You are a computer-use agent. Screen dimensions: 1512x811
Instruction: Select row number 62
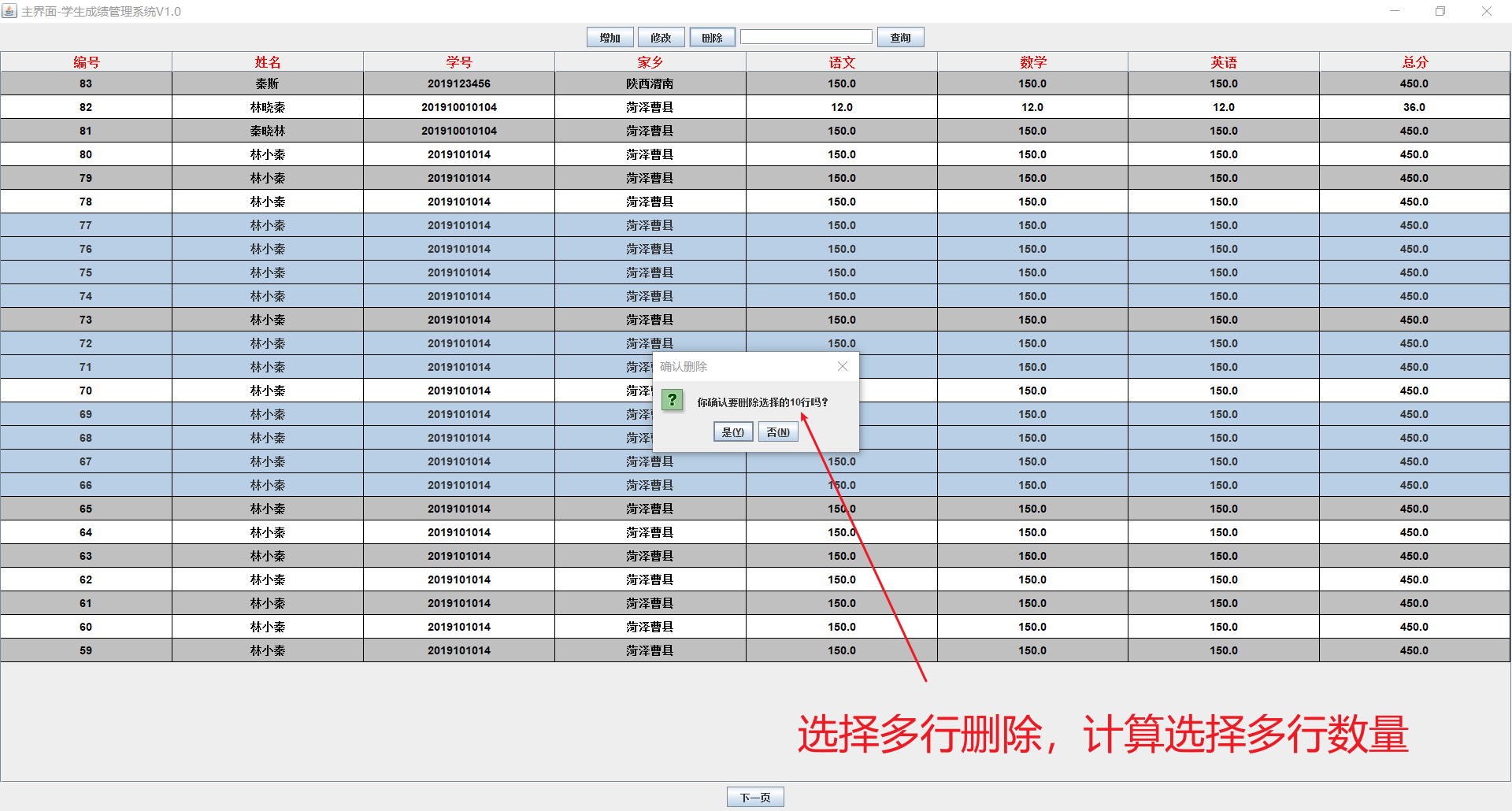click(x=86, y=580)
